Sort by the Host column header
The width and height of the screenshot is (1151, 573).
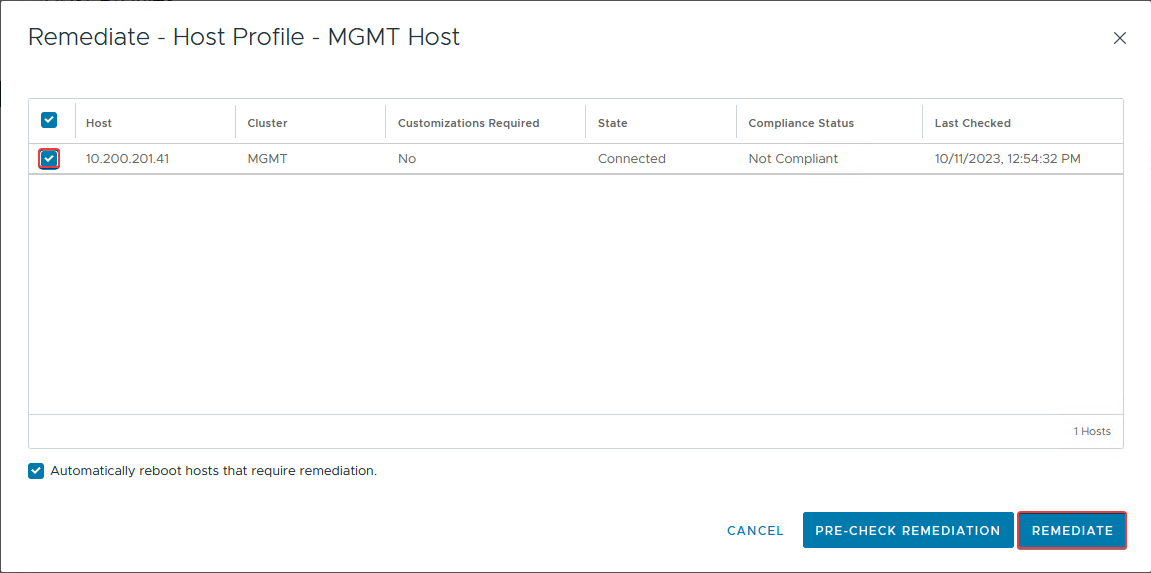99,123
